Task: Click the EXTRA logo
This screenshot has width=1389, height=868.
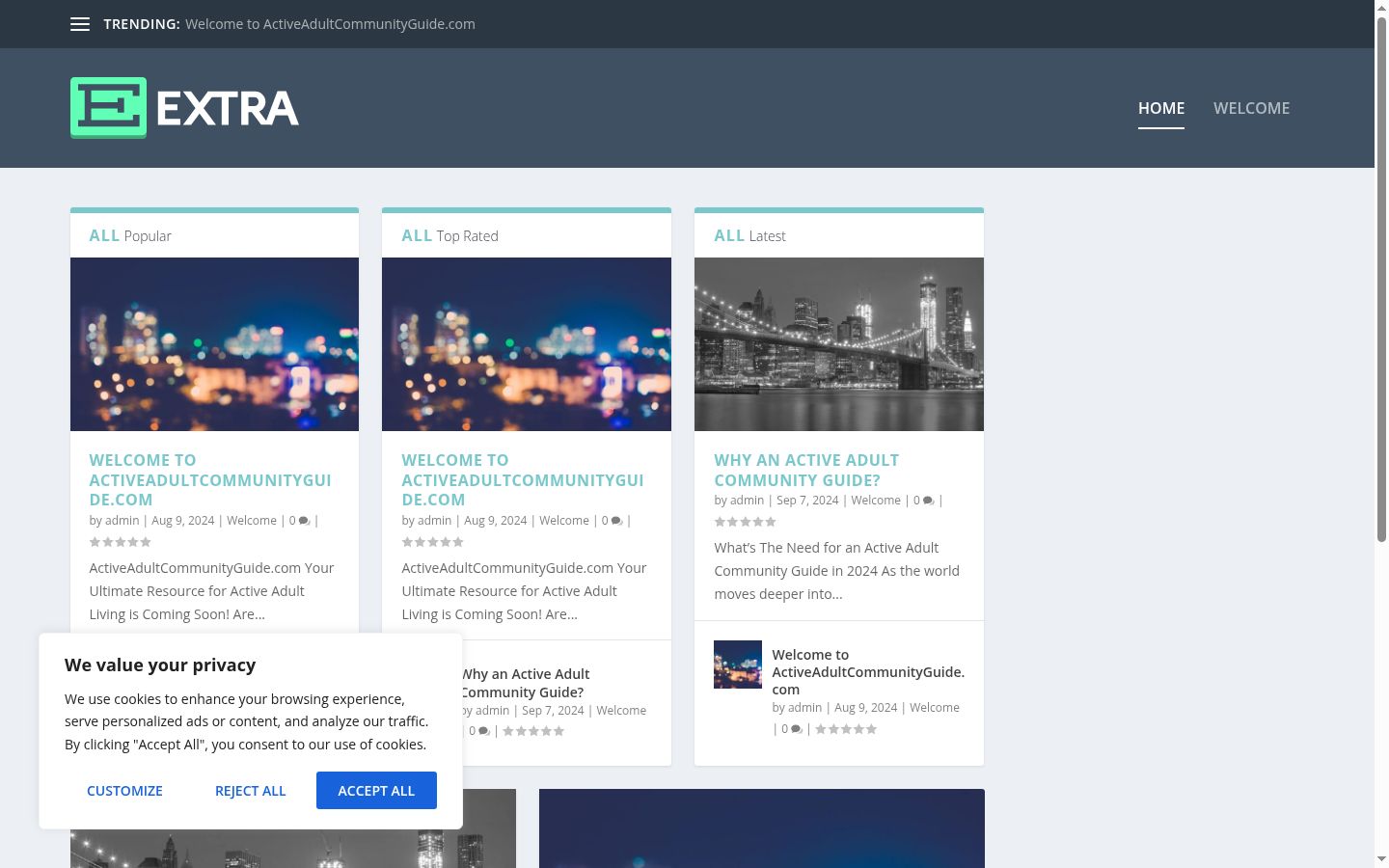Action: tap(184, 108)
